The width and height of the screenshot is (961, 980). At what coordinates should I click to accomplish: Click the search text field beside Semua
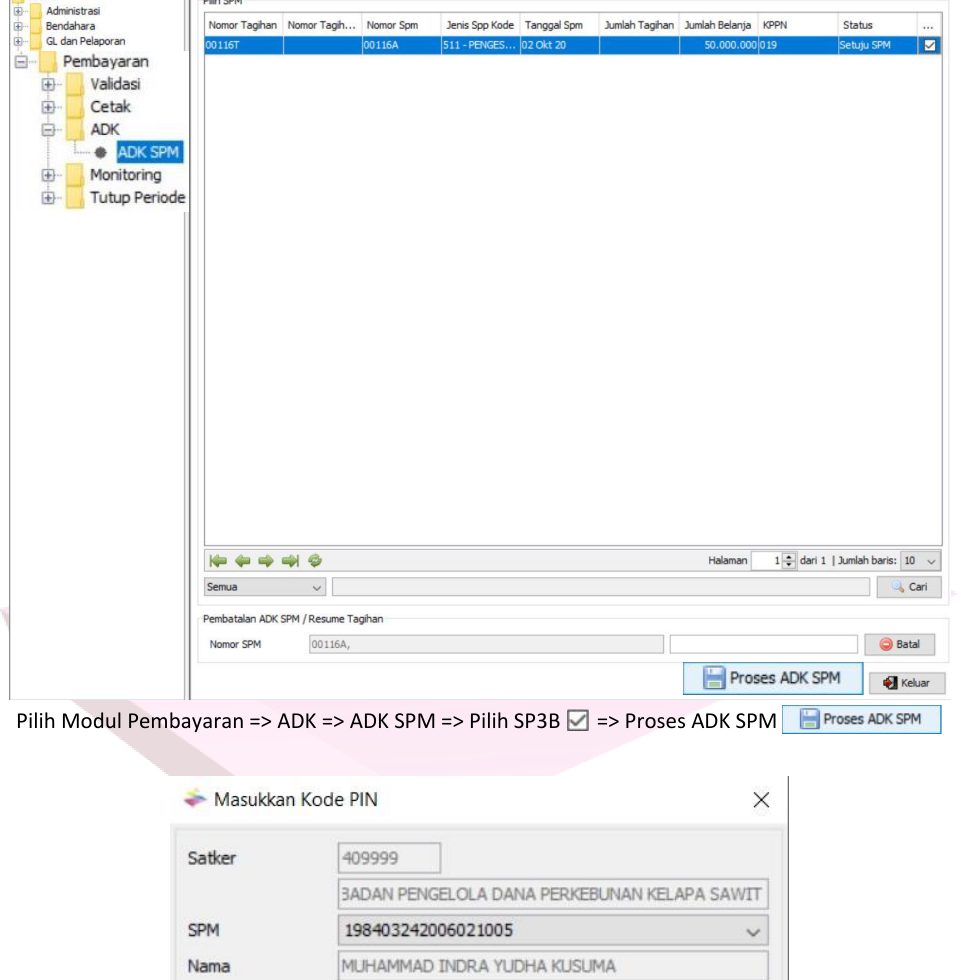click(600, 587)
